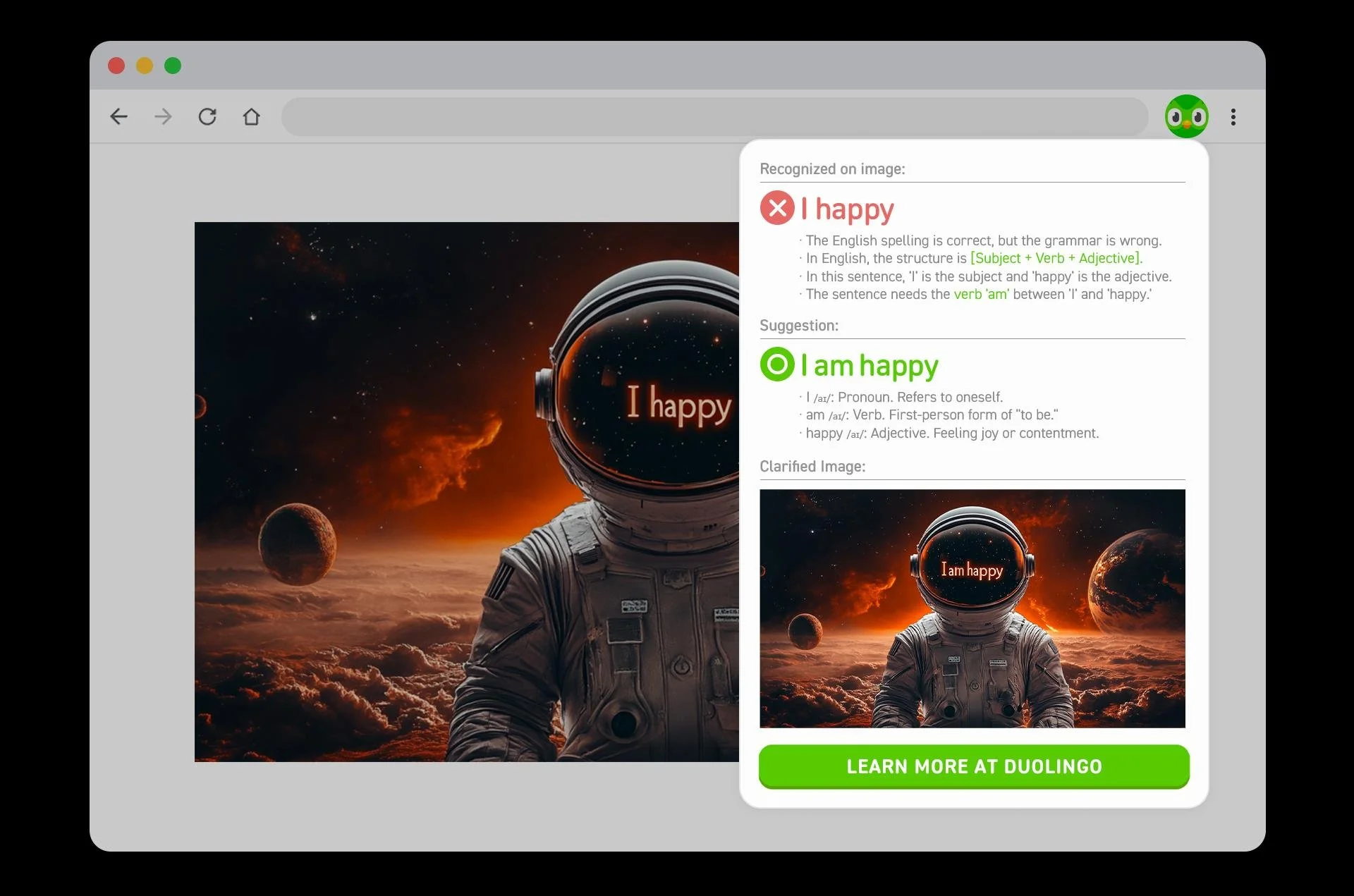Go to the home page icon
Viewport: 1354px width, 896px height.
(252, 116)
